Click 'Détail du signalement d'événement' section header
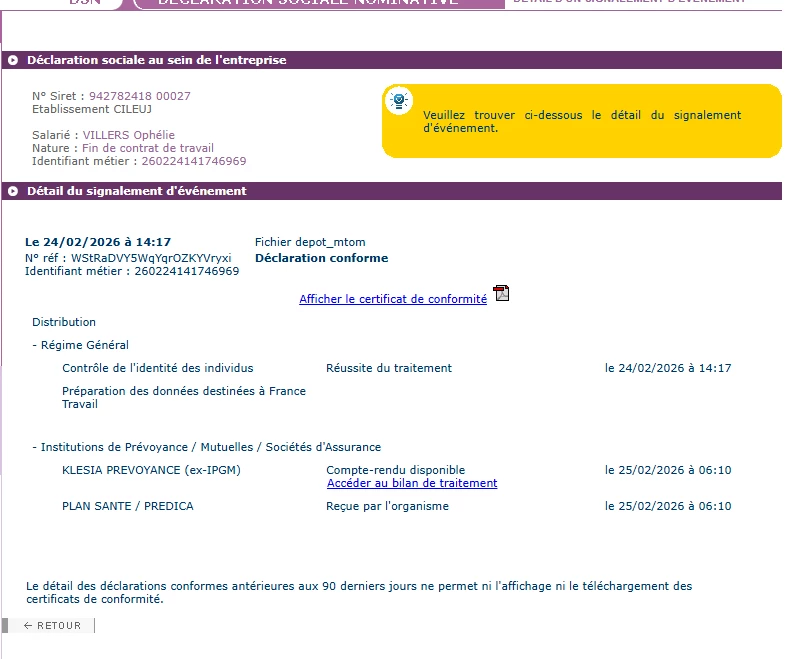This screenshot has width=796, height=659. (x=392, y=191)
